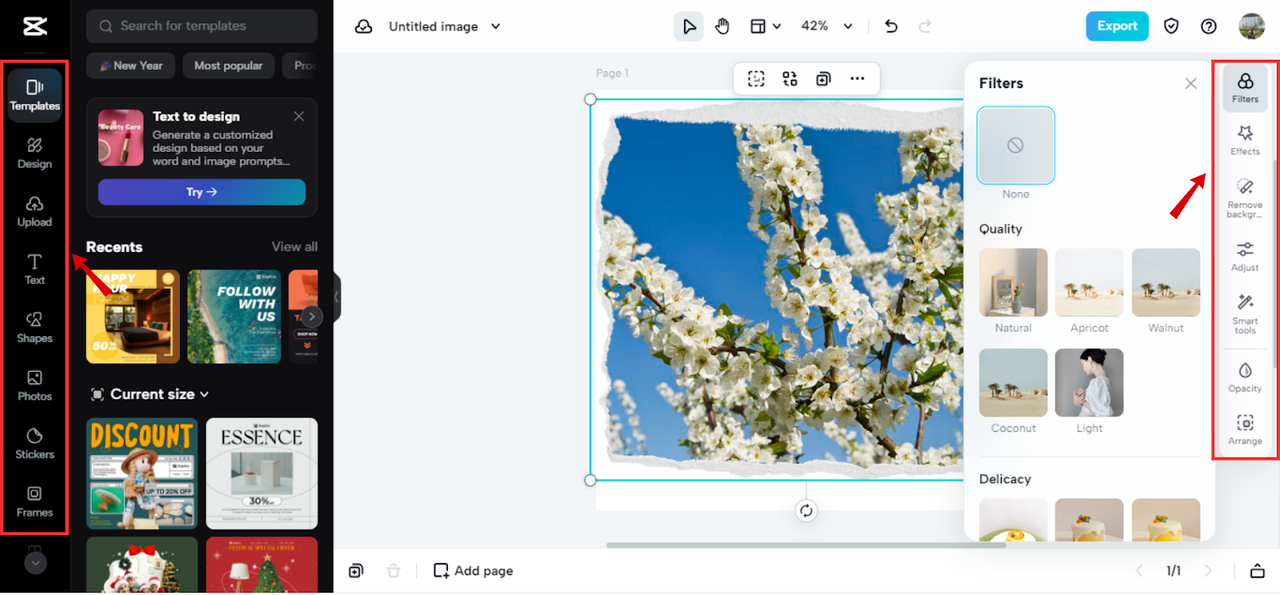Choose the Discount template thumbnail
The image size is (1280, 595).
coord(142,473)
